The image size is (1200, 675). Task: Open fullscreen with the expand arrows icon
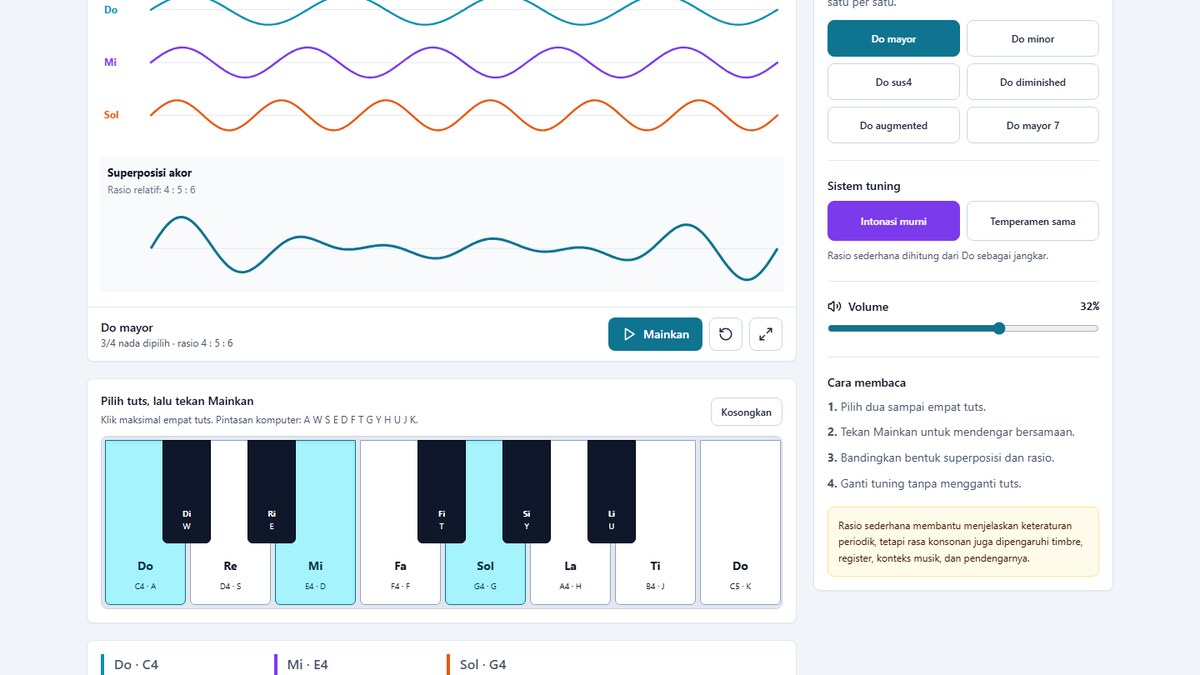click(x=766, y=334)
